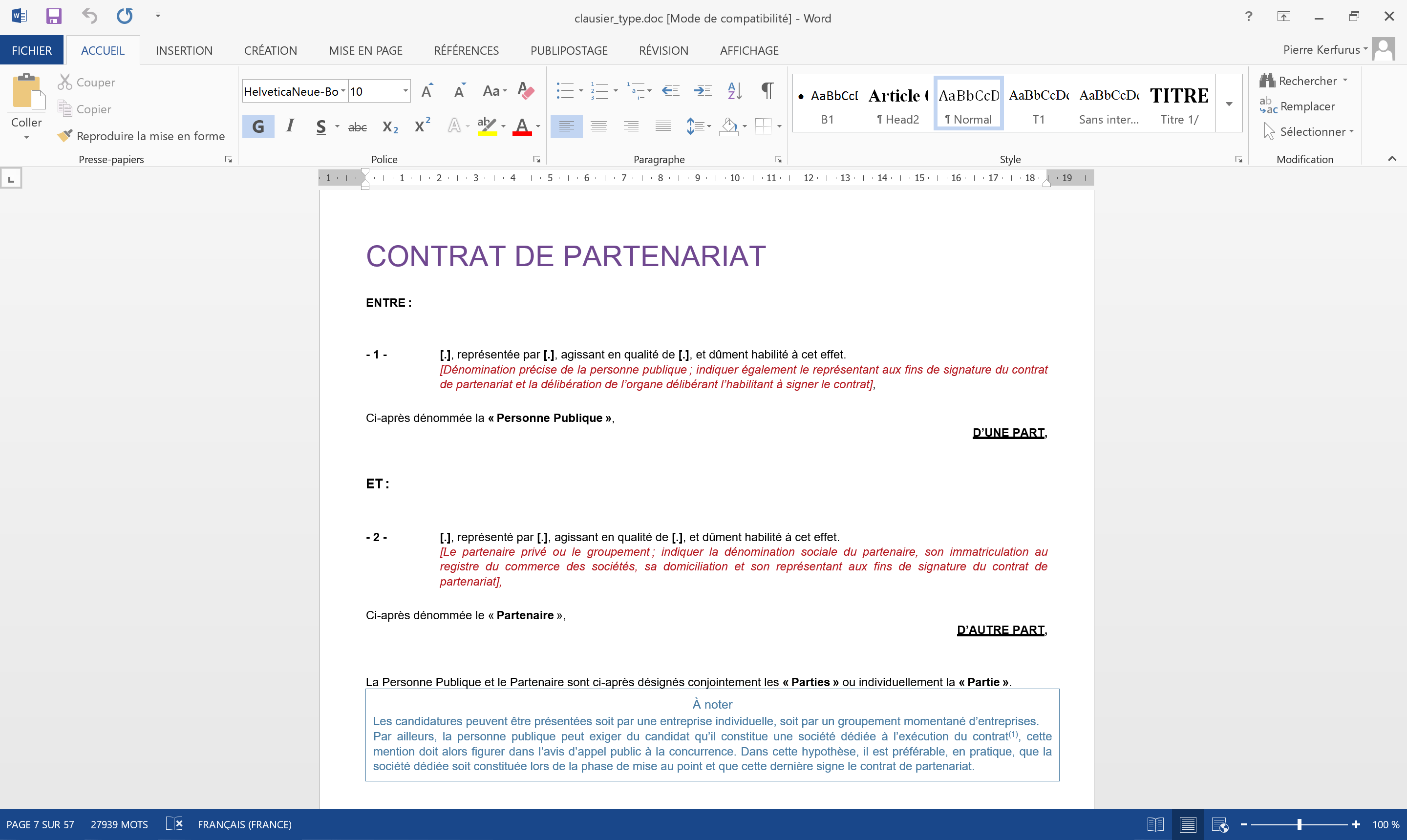Align text left

[x=566, y=126]
